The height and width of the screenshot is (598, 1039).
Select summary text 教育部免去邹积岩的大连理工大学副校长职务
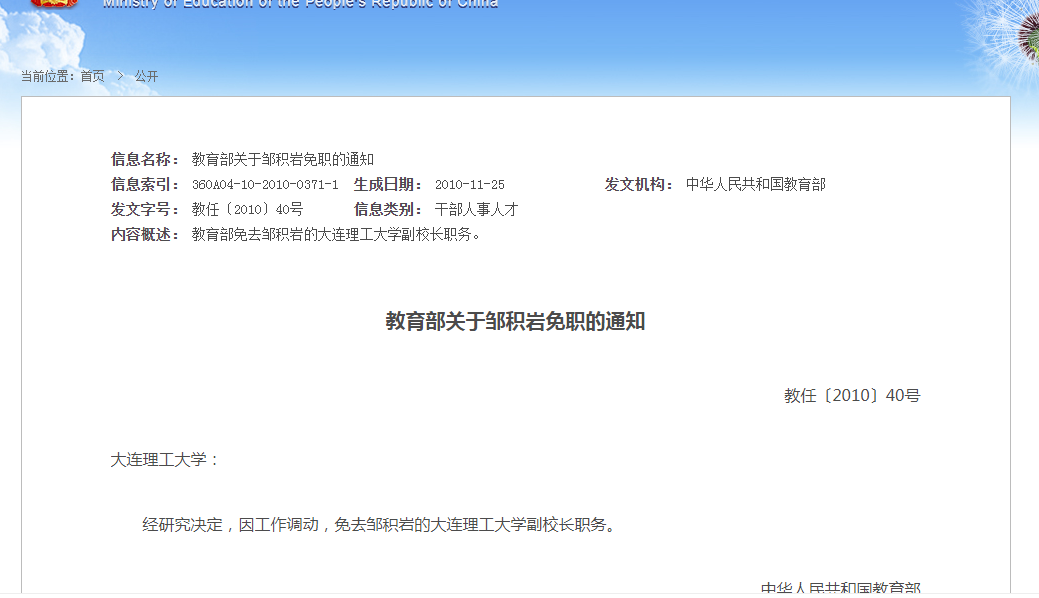click(x=335, y=235)
